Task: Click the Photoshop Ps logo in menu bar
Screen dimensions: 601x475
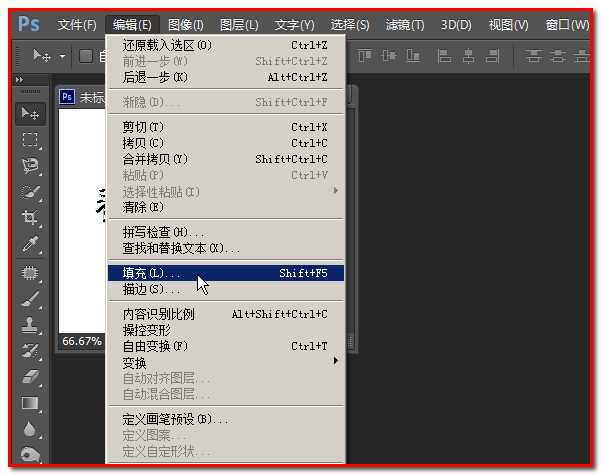Action: 29,24
